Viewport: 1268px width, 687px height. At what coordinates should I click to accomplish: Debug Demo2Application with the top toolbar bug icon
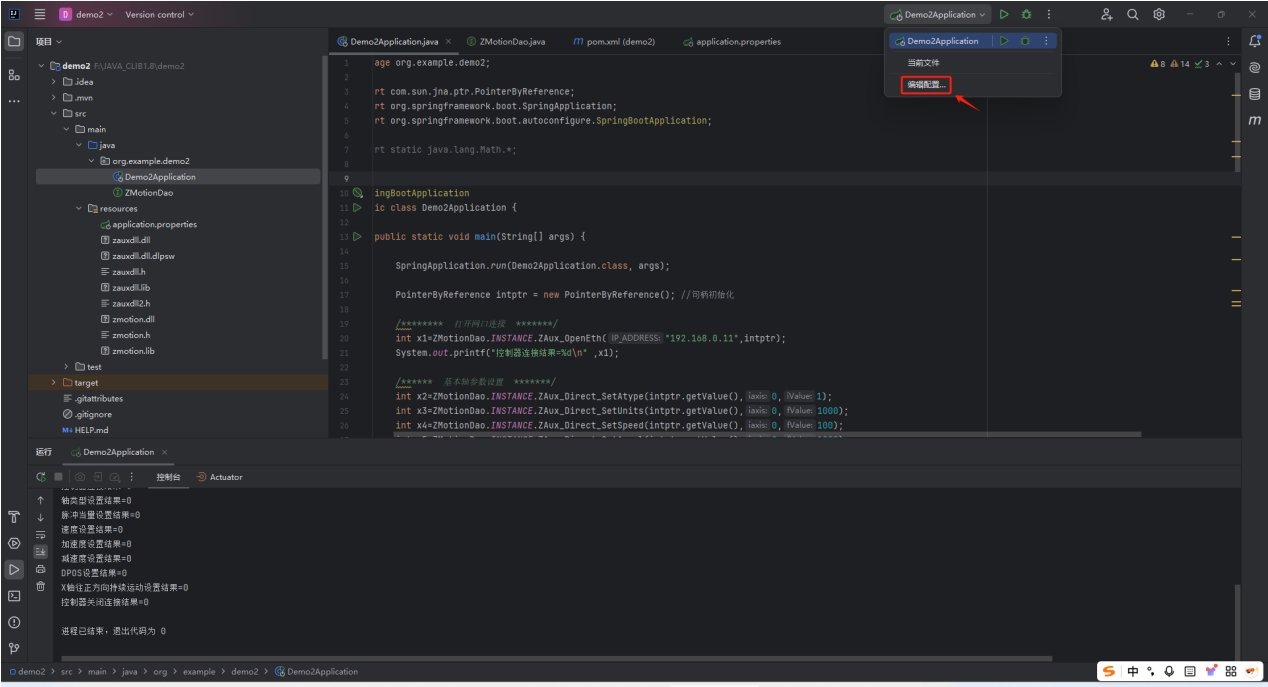(1026, 14)
